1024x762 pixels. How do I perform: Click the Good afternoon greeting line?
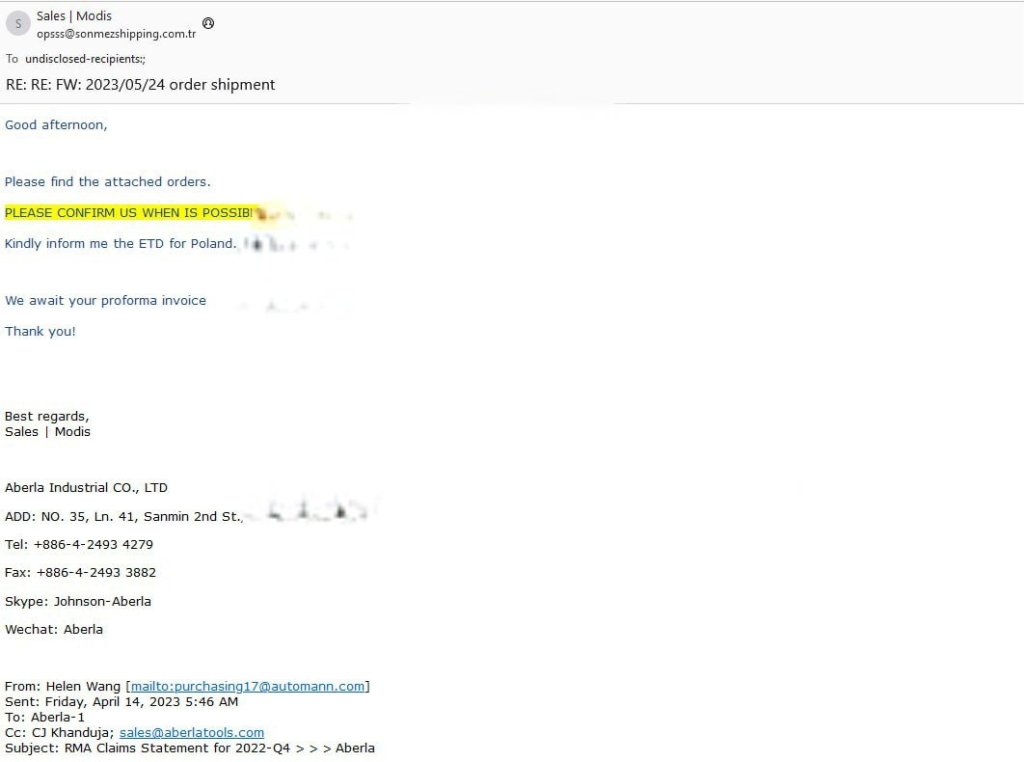coord(56,125)
